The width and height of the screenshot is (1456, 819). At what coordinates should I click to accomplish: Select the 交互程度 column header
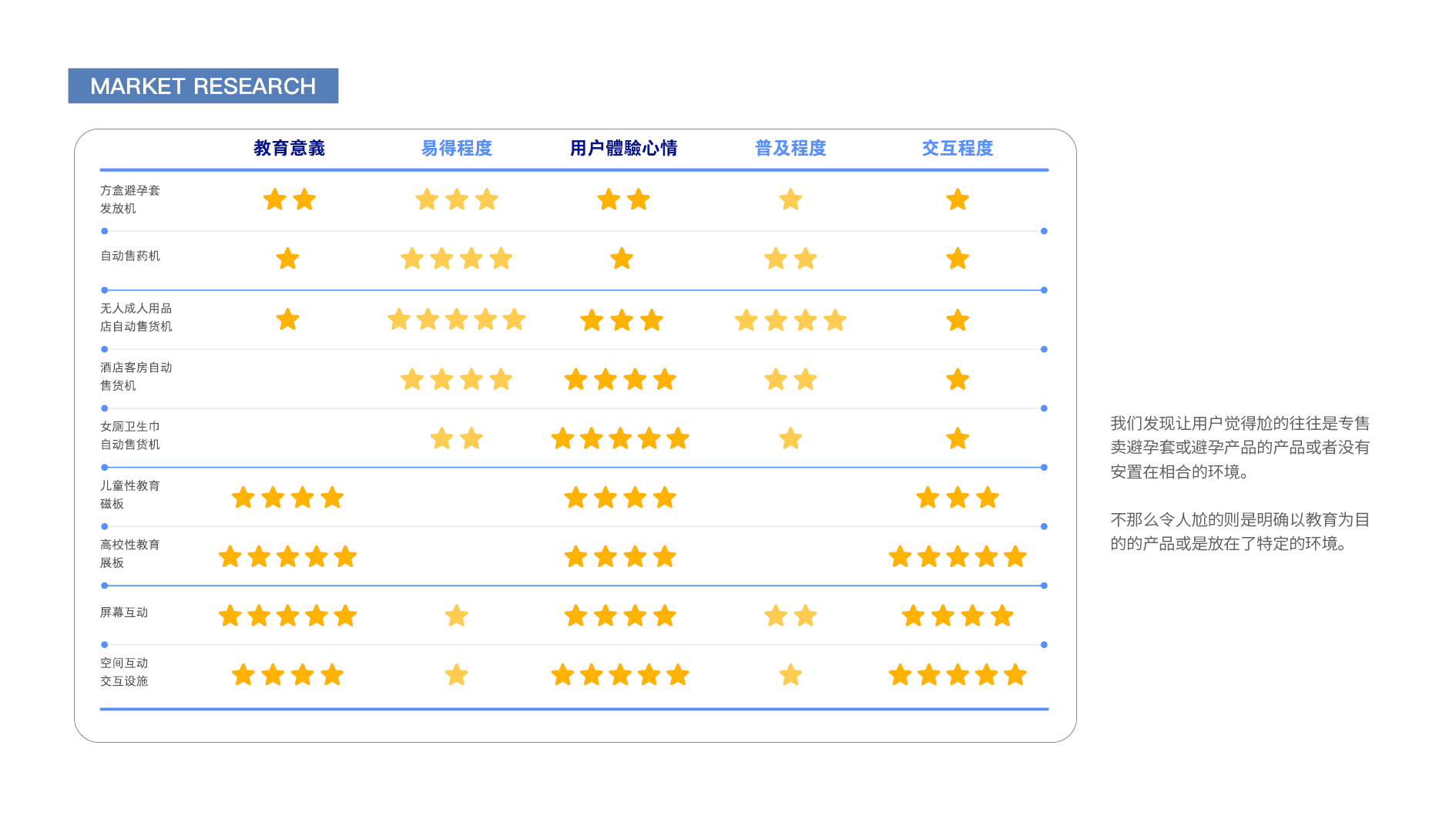point(958,148)
